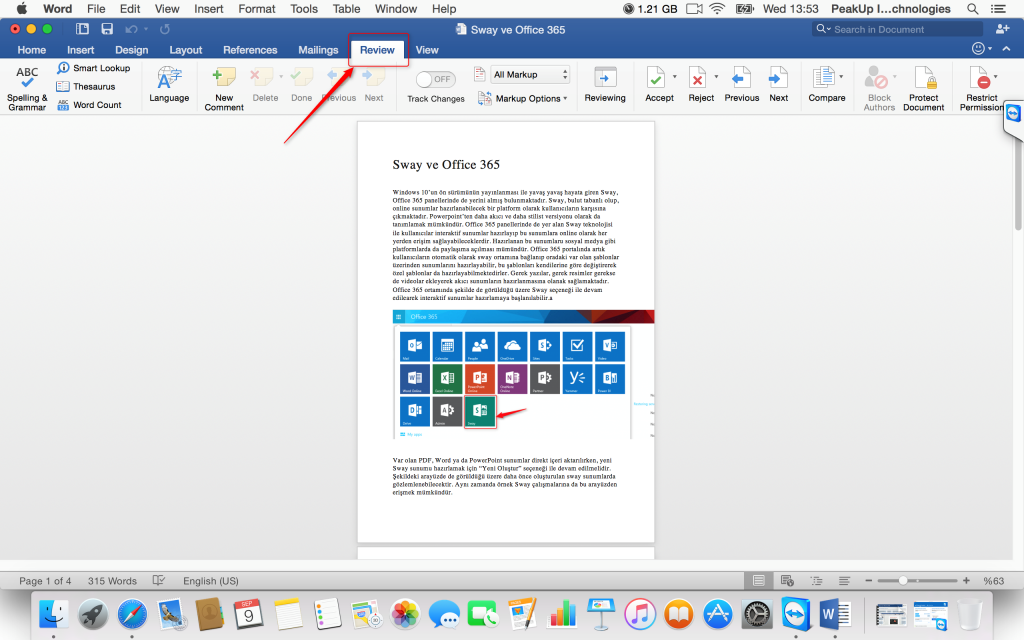Open the Tools menu
1024x640 pixels.
pyautogui.click(x=304, y=9)
